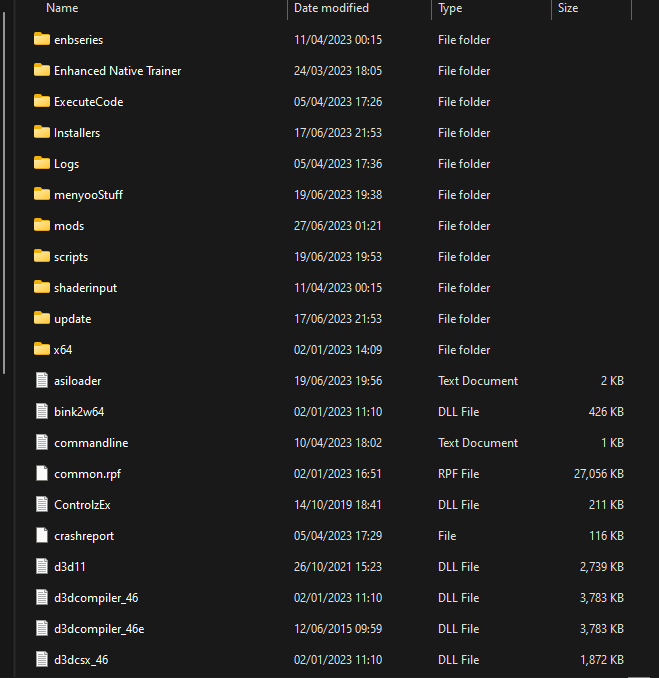This screenshot has width=659, height=678.
Task: Click the Logs folder name
Action: click(66, 164)
